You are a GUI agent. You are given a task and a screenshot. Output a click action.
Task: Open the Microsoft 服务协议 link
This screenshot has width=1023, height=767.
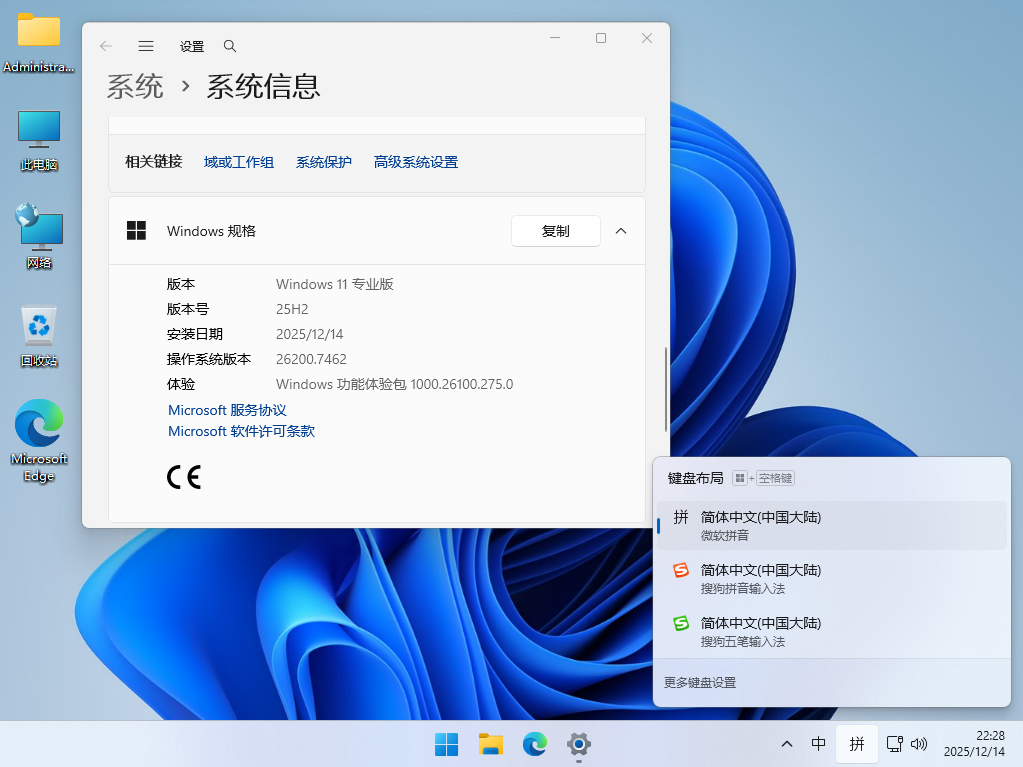[x=227, y=410]
